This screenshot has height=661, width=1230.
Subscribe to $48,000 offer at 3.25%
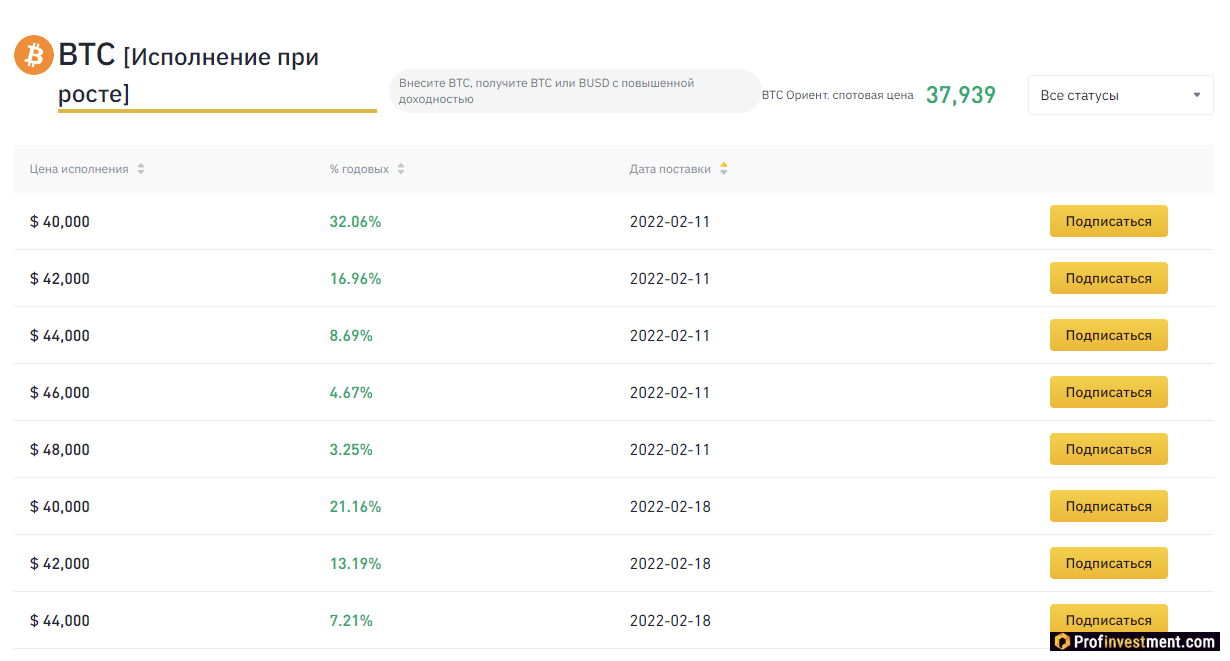click(x=1108, y=449)
